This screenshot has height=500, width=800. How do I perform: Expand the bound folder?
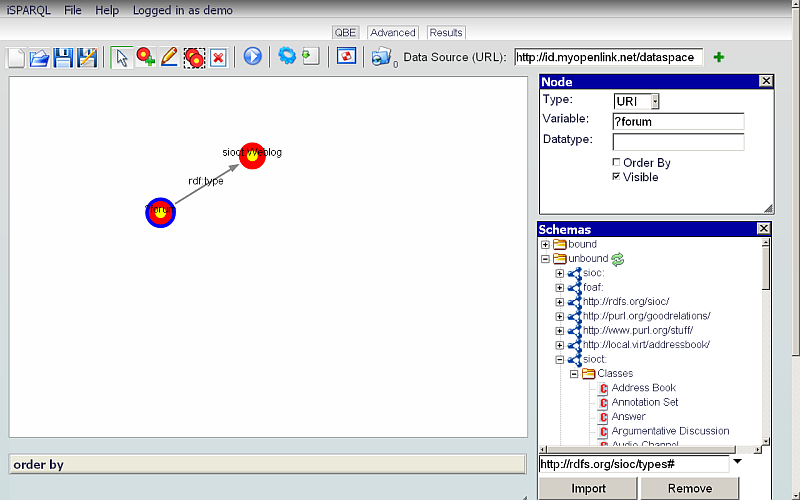pos(545,244)
